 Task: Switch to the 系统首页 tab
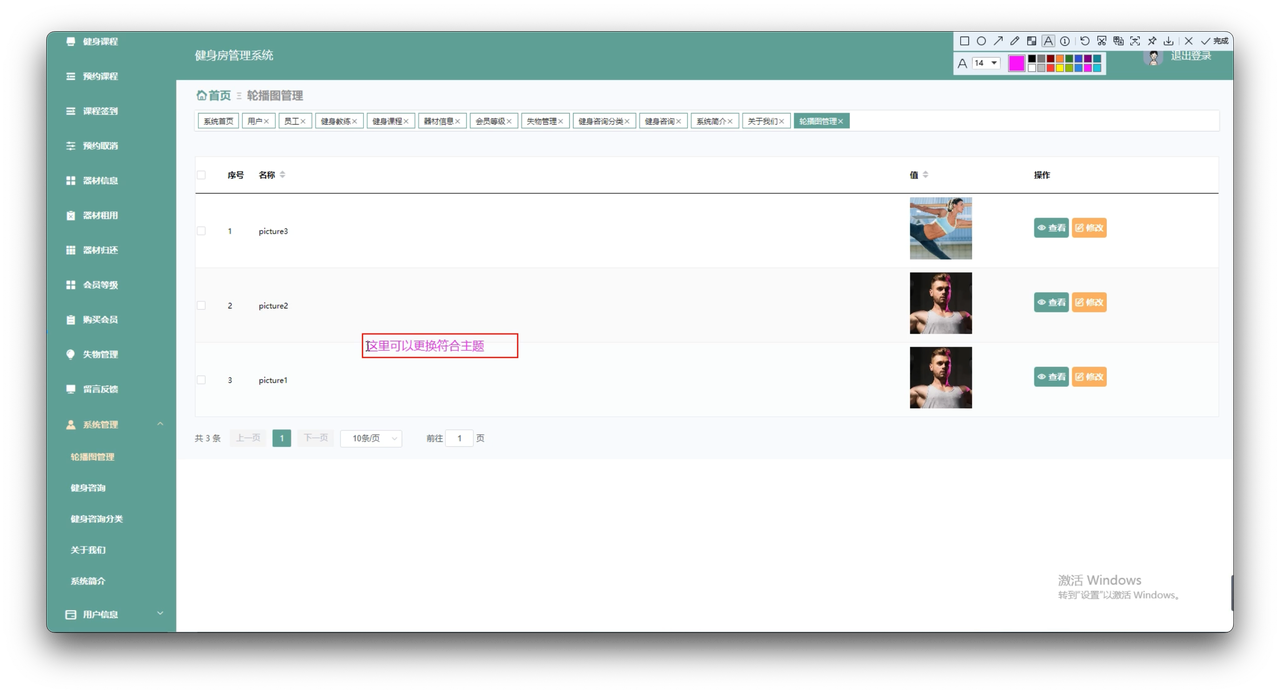[217, 120]
